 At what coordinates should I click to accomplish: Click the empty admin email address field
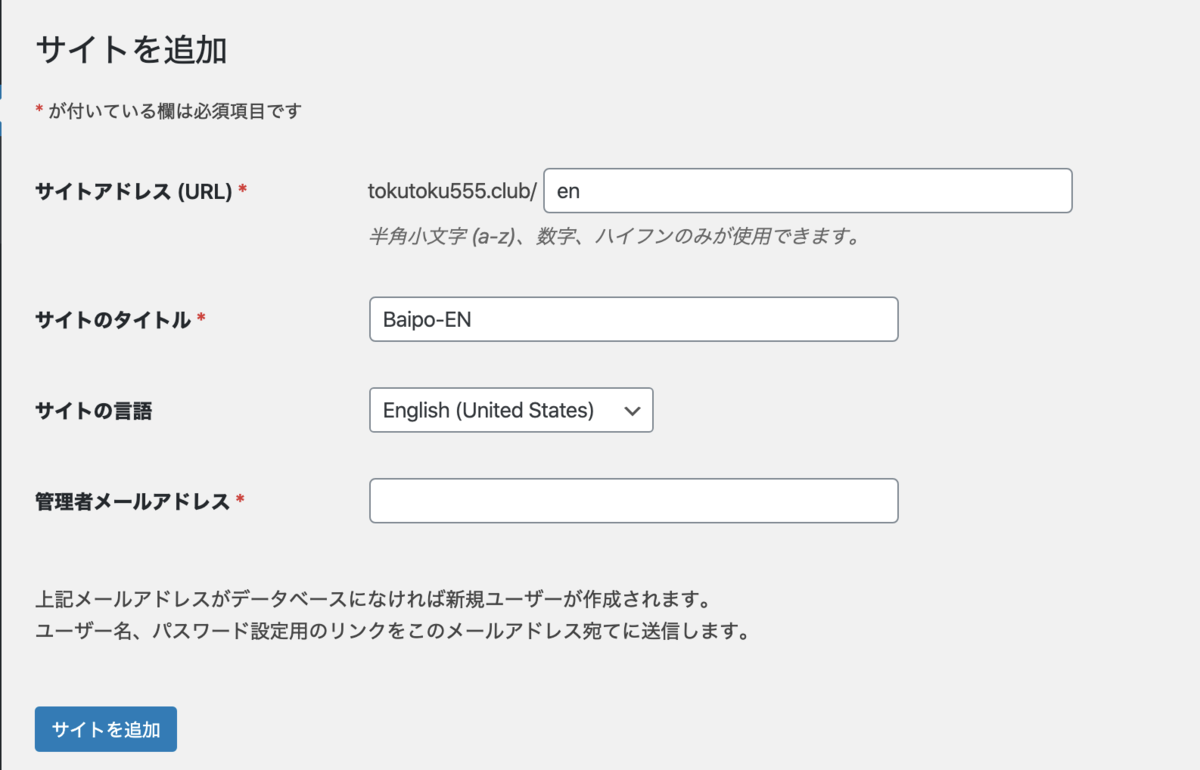point(634,501)
